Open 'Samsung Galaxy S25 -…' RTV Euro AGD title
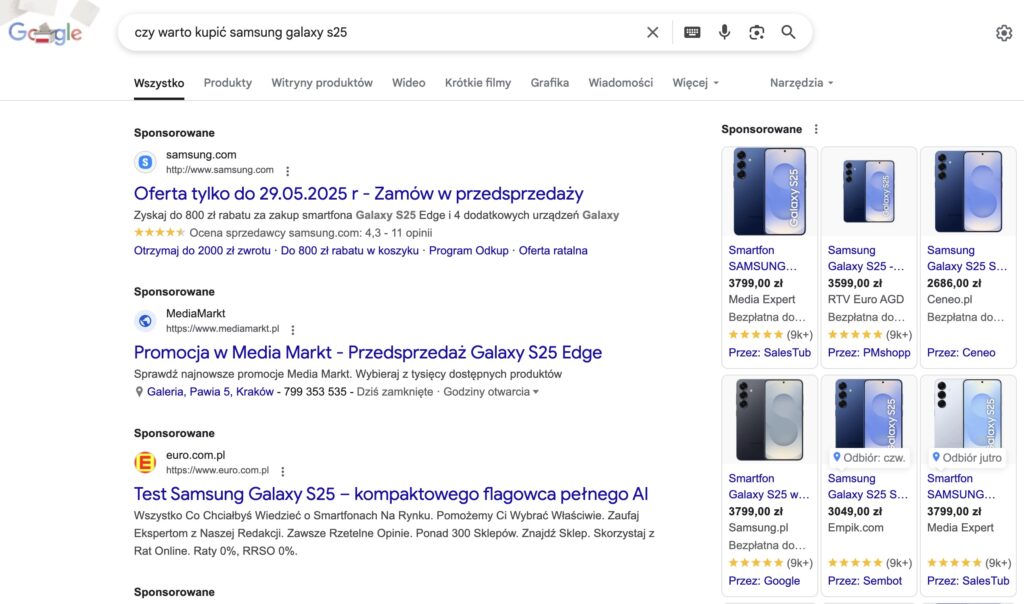This screenshot has height=604, width=1024. (865, 258)
